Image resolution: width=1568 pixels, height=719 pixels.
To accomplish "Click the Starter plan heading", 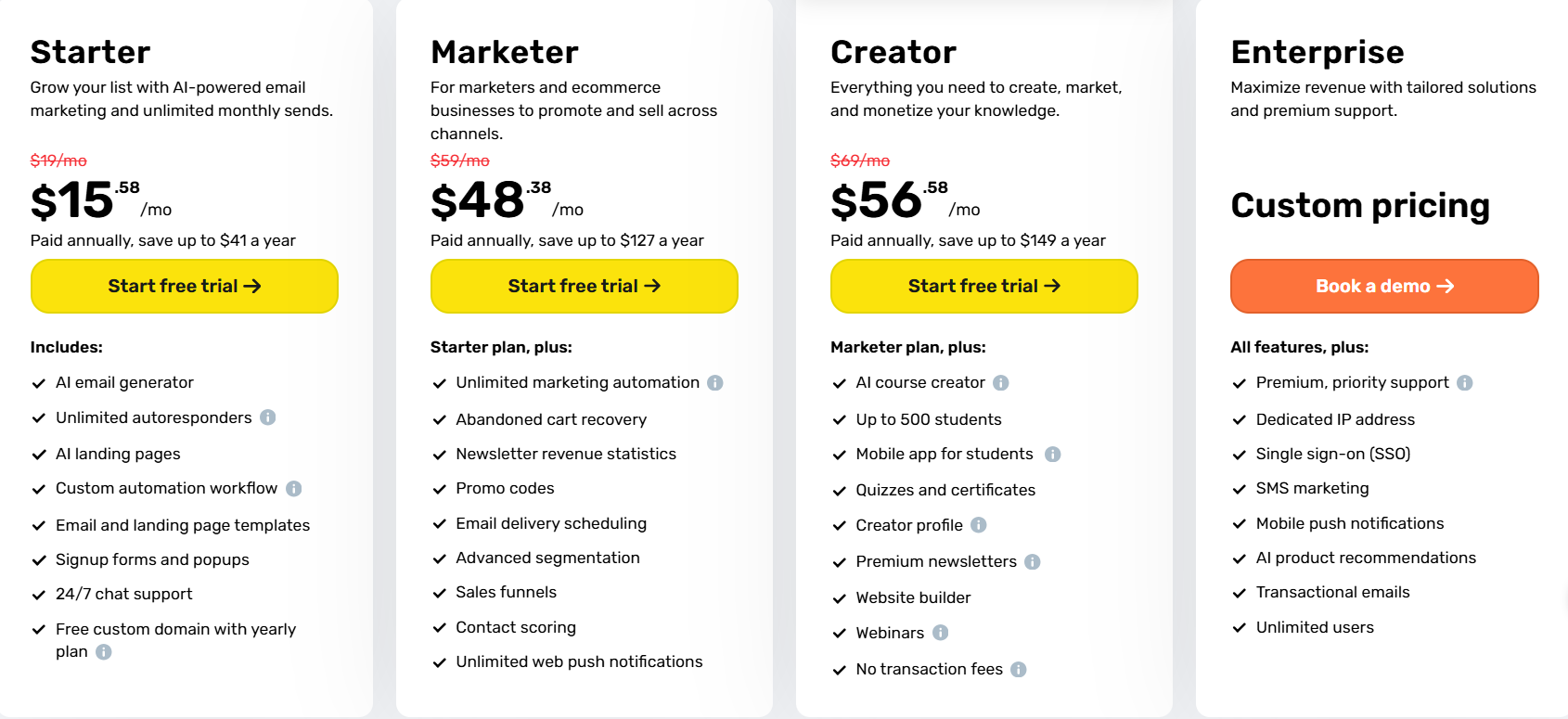I will point(90,53).
